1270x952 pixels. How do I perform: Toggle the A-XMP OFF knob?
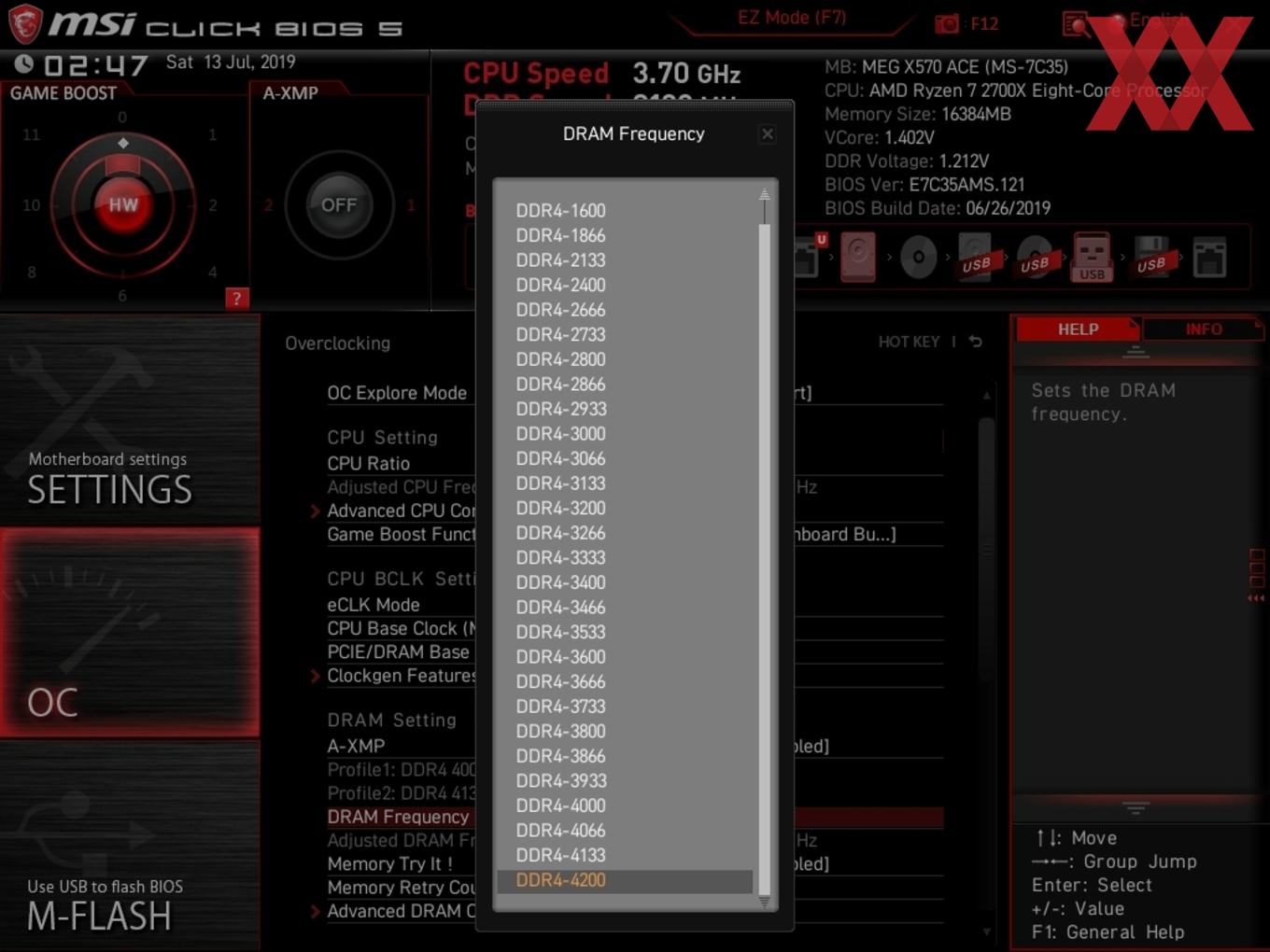[x=338, y=204]
